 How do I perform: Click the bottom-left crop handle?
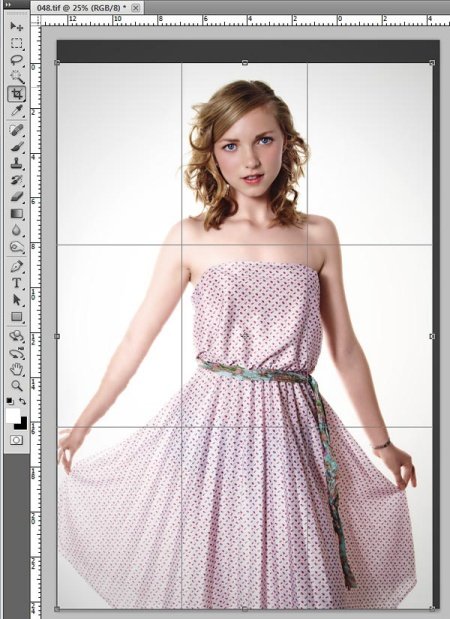pyautogui.click(x=57, y=609)
